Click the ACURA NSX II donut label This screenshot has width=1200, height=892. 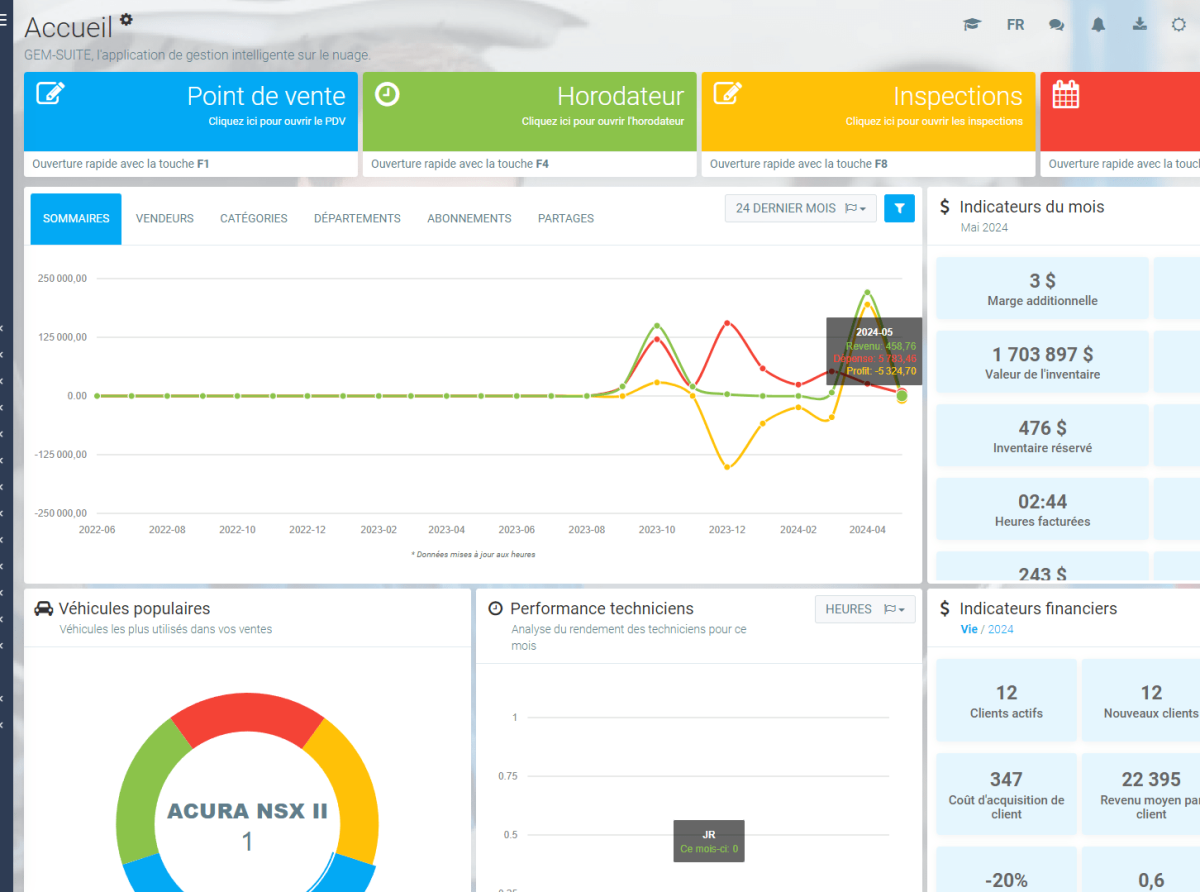click(247, 811)
